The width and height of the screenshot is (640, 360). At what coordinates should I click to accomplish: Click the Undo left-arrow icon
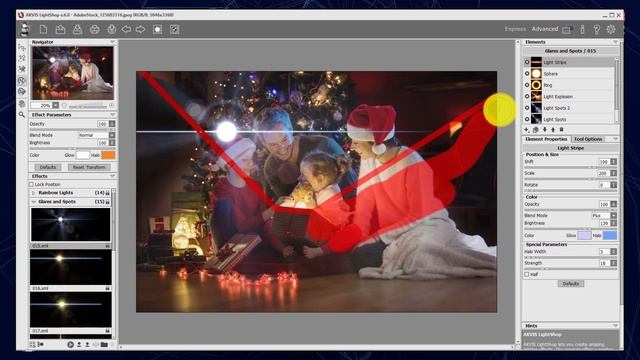pyautogui.click(x=126, y=29)
